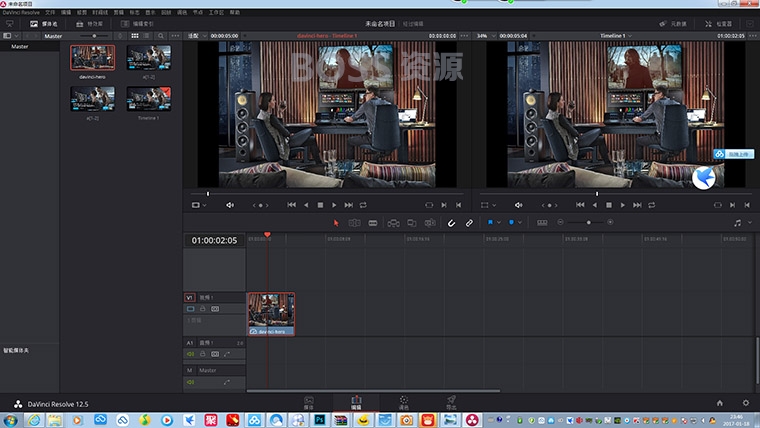Select the Master bin in sidebar

click(x=20, y=47)
